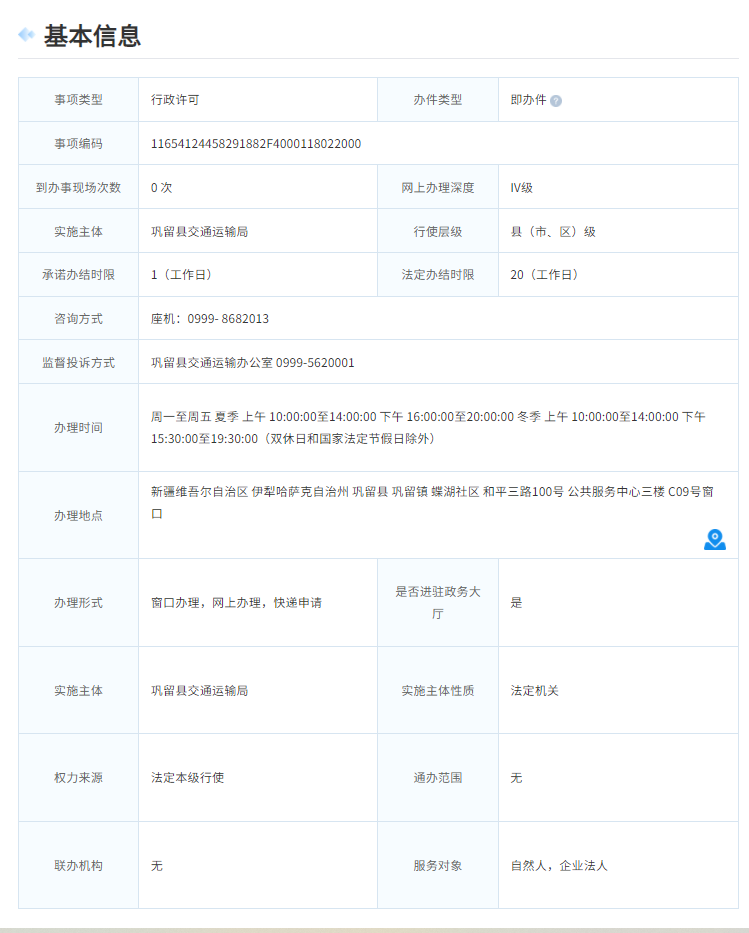Click the help icon next to 即办件
The image size is (749, 933).
pyautogui.click(x=556, y=101)
